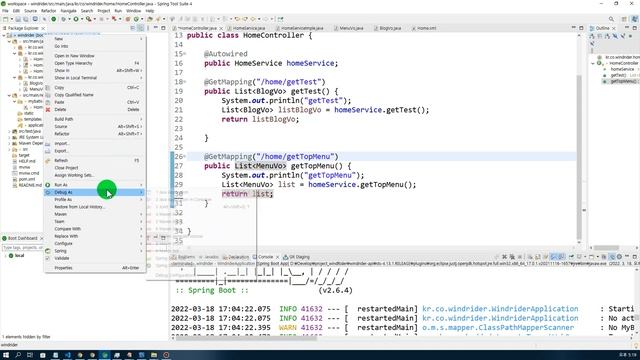Screen dimensions: 640x360
Task: Open the Declaration view tab
Action: [x=236, y=257]
